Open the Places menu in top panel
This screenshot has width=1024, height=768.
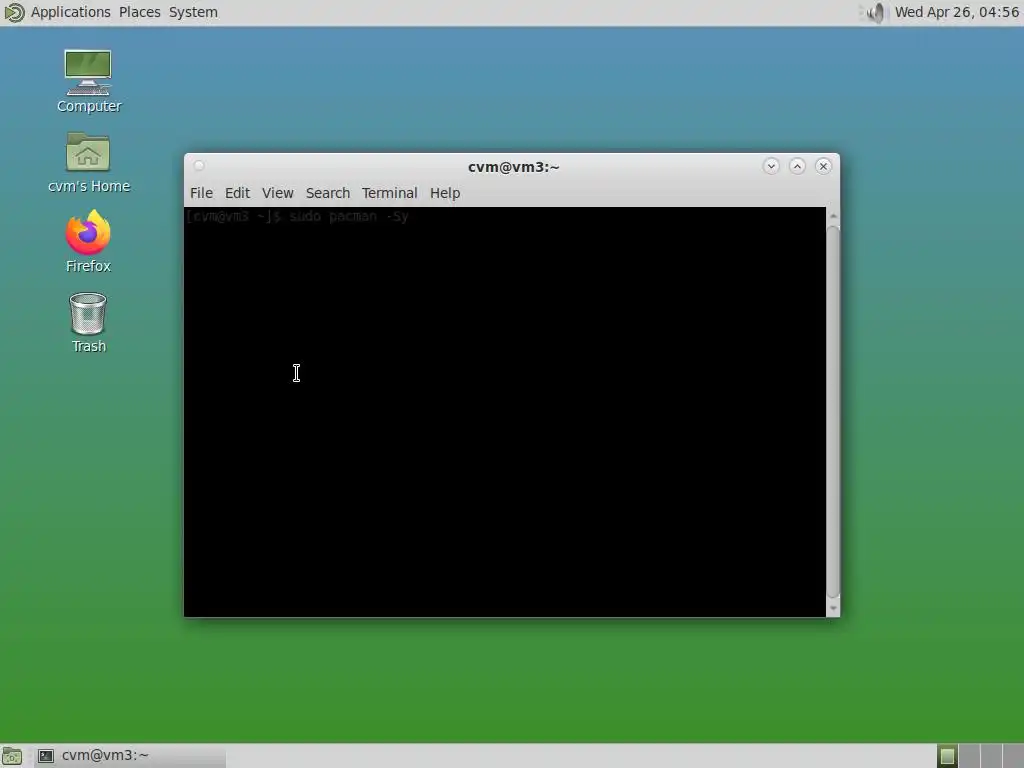coord(140,12)
